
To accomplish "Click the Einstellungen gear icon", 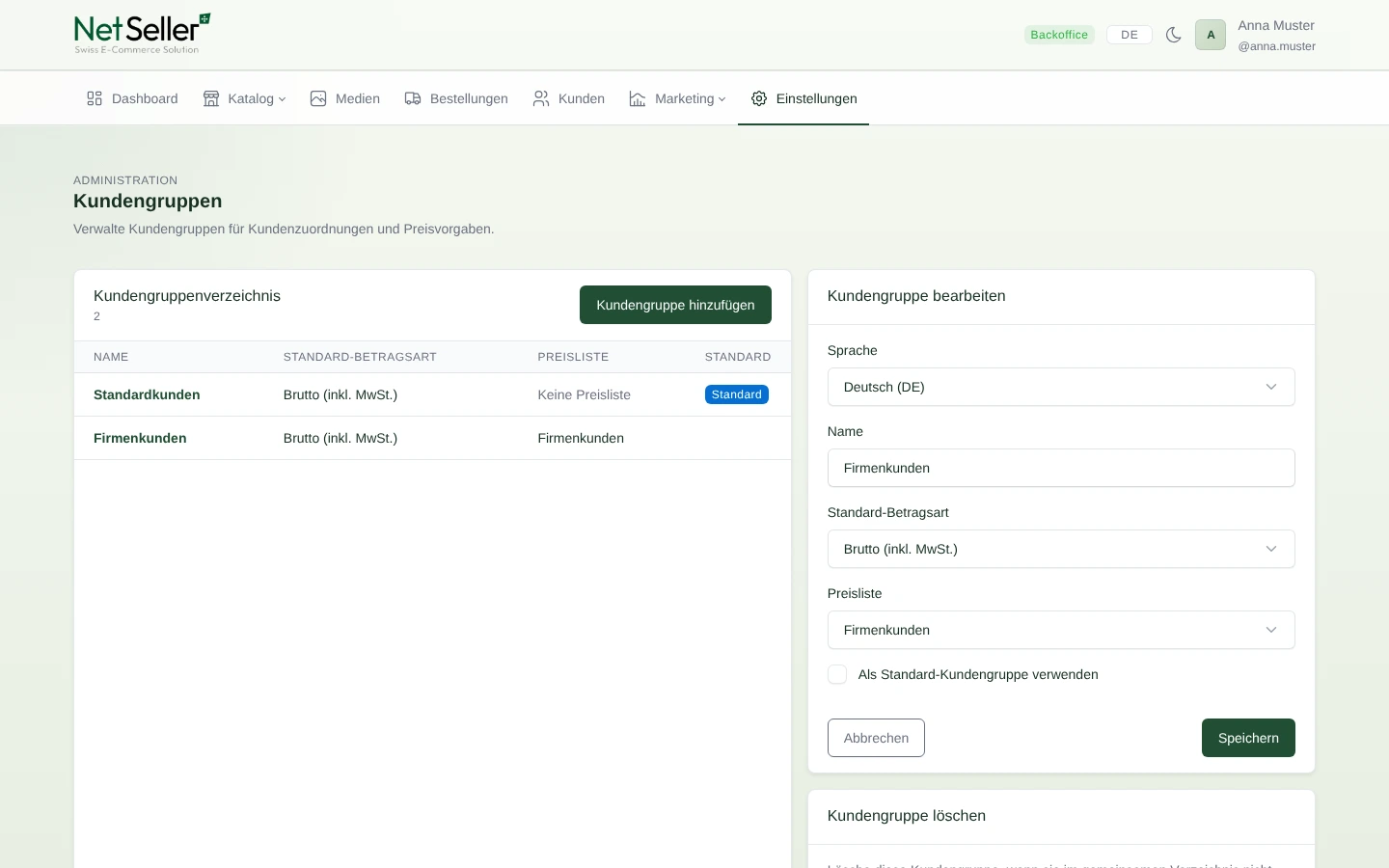I will coord(759,98).
